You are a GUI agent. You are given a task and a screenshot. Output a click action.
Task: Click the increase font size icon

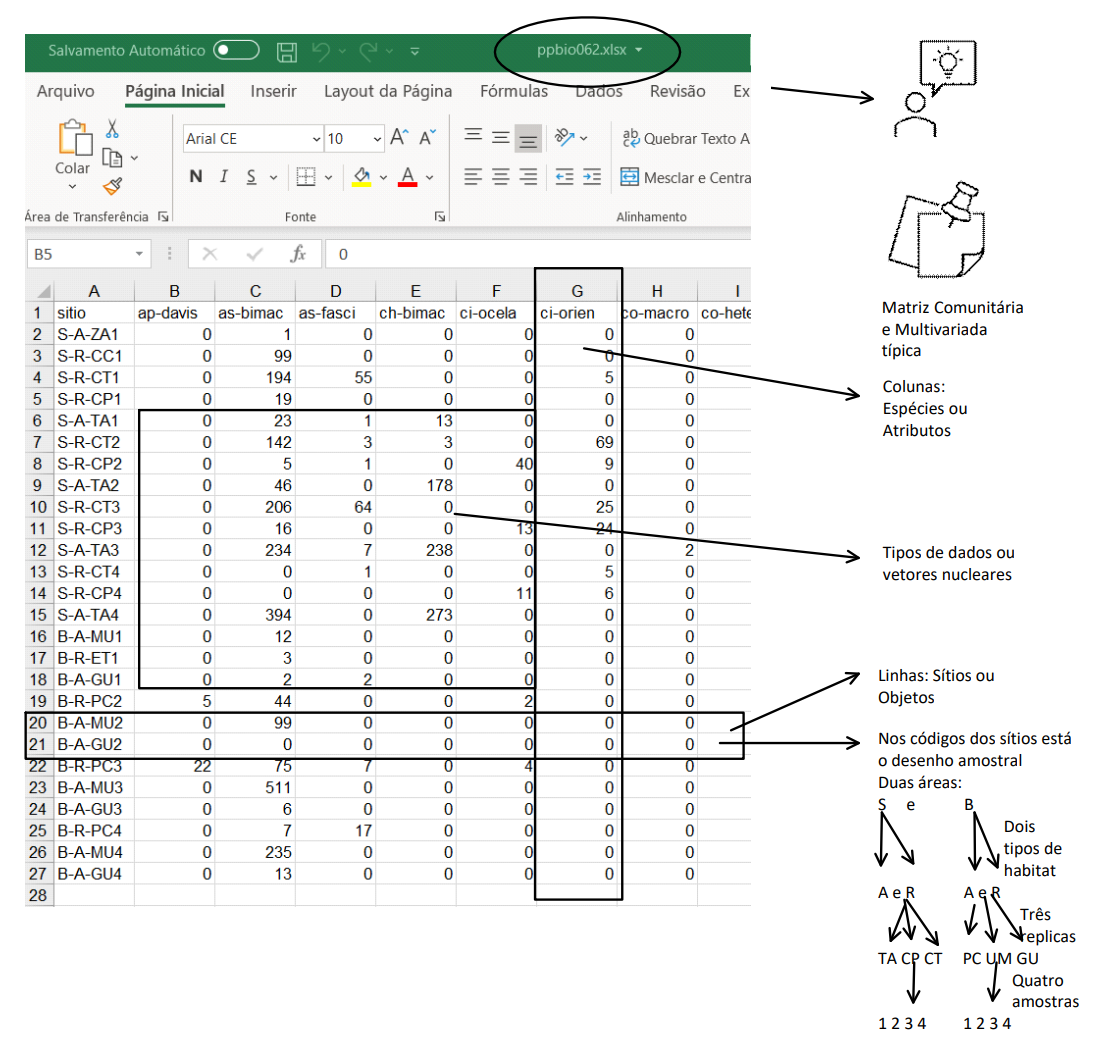[398, 138]
